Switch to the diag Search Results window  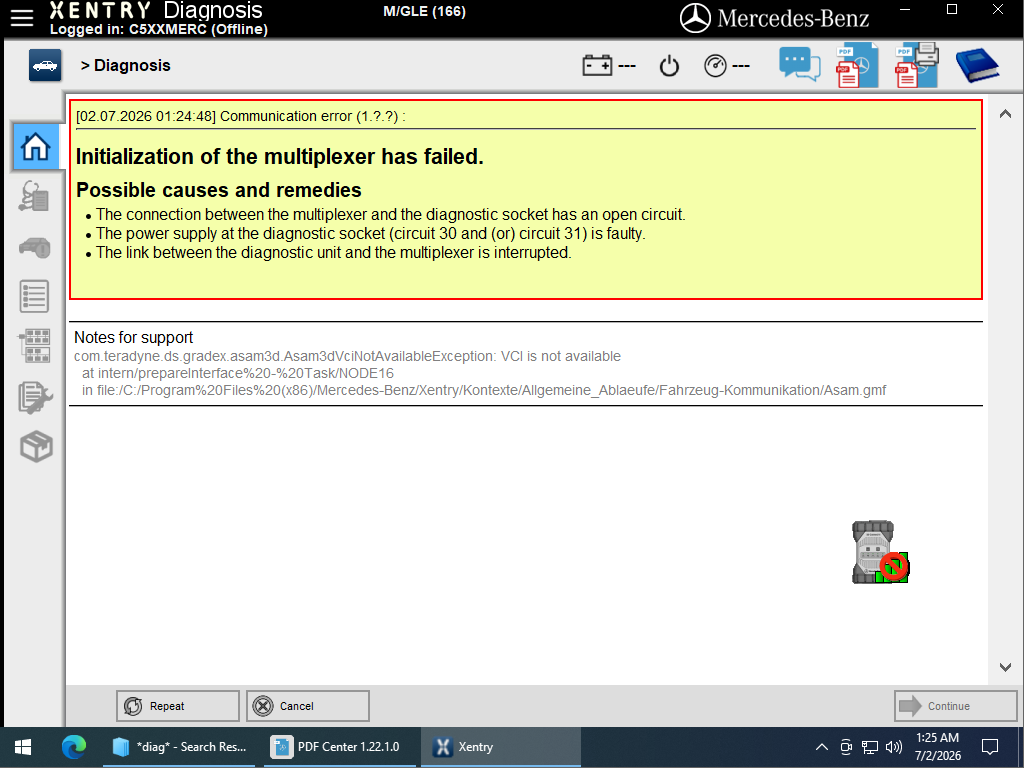click(x=179, y=746)
